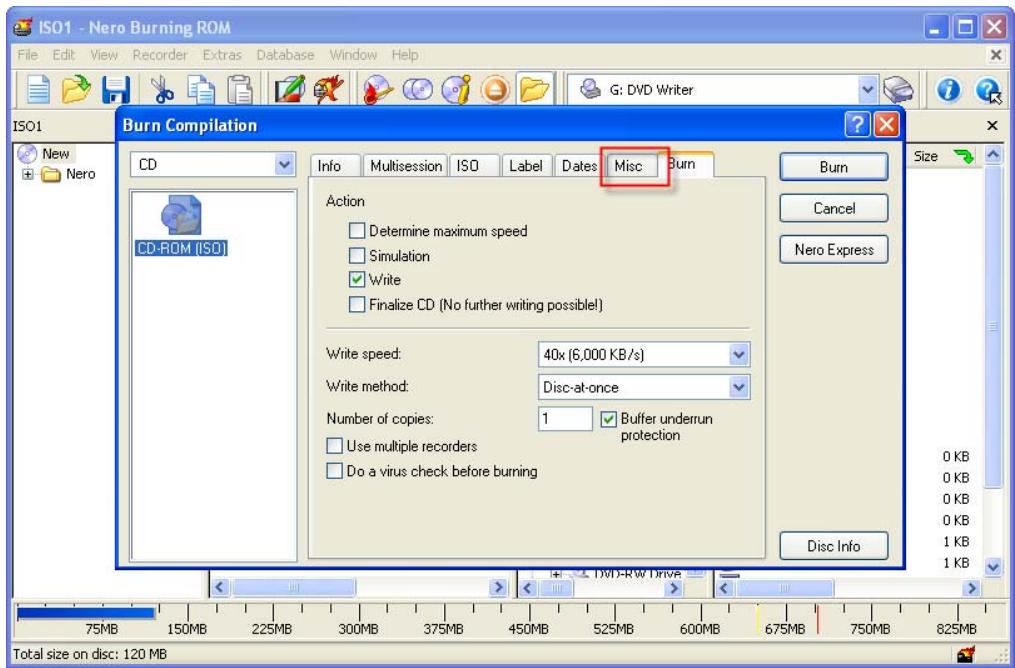Click the left pane horizontal scrollbar thumb

[293, 588]
